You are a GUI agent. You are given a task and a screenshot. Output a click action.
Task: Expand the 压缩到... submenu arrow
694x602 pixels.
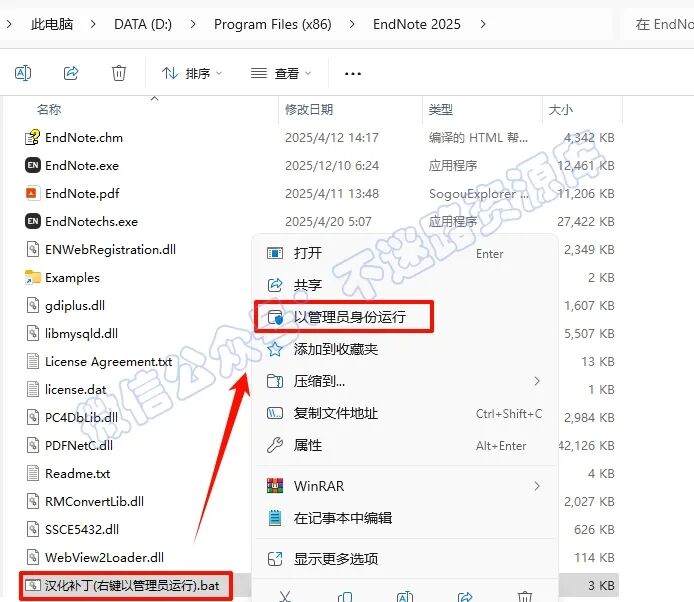[x=537, y=381]
